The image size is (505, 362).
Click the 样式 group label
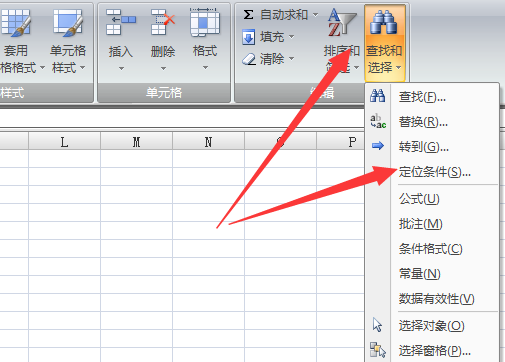point(12,93)
